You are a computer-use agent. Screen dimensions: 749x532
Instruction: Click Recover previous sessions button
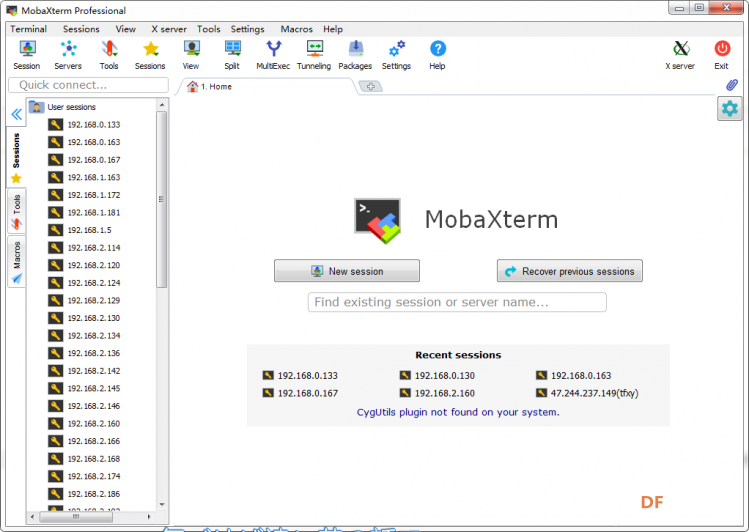569,271
